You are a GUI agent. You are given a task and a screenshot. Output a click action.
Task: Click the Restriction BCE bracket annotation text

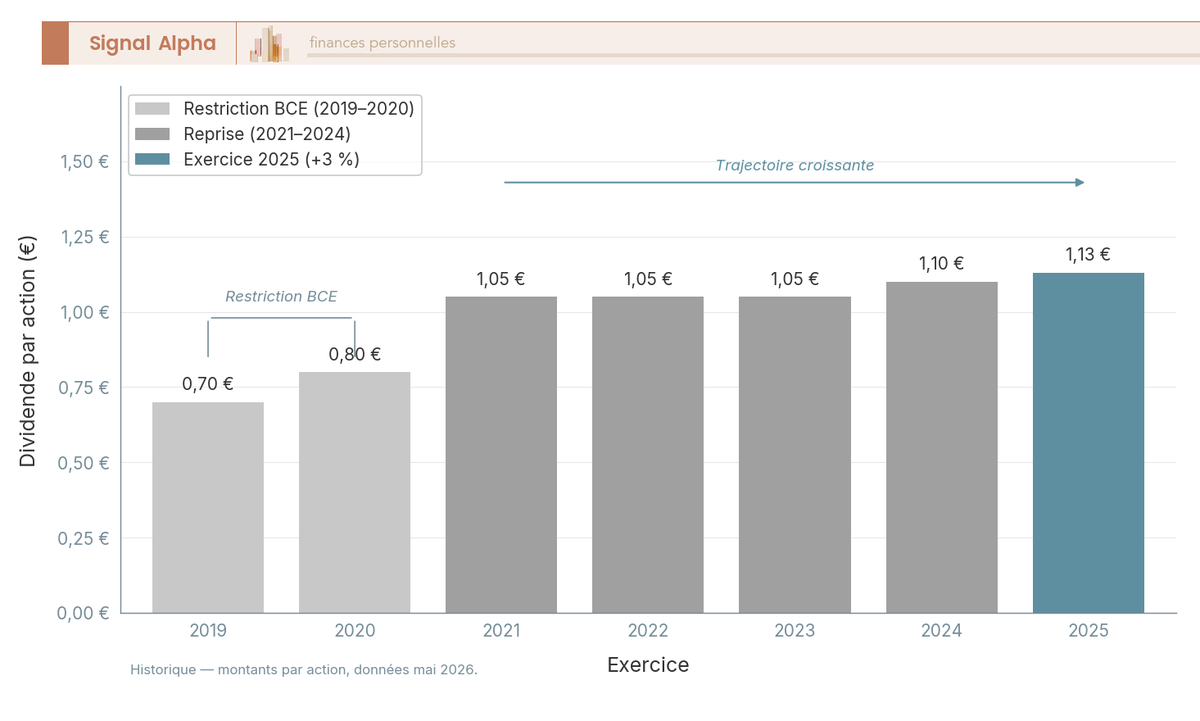pos(281,297)
